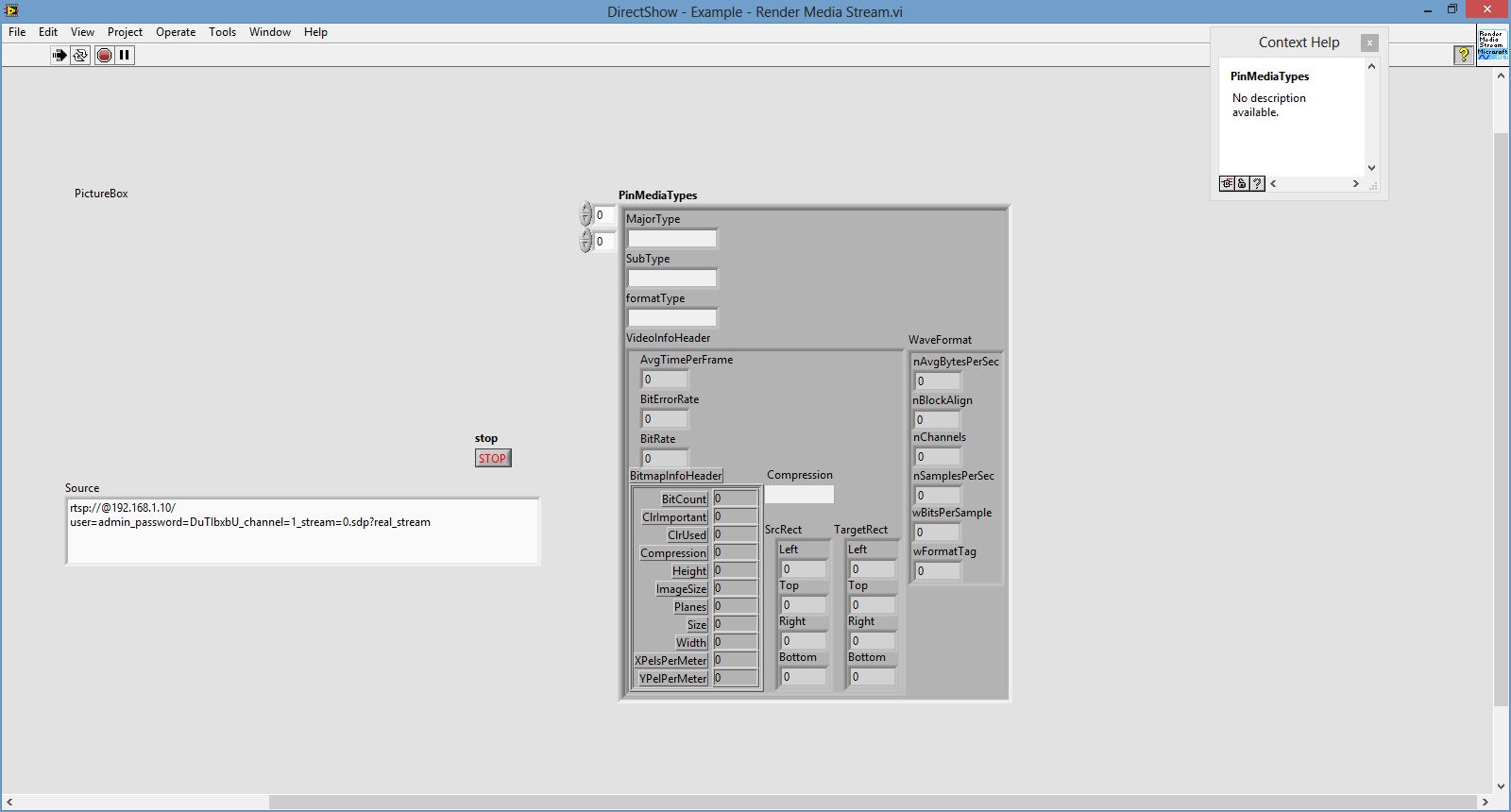Click the SrcRect Left value field
The image size is (1511, 812).
pos(803,569)
